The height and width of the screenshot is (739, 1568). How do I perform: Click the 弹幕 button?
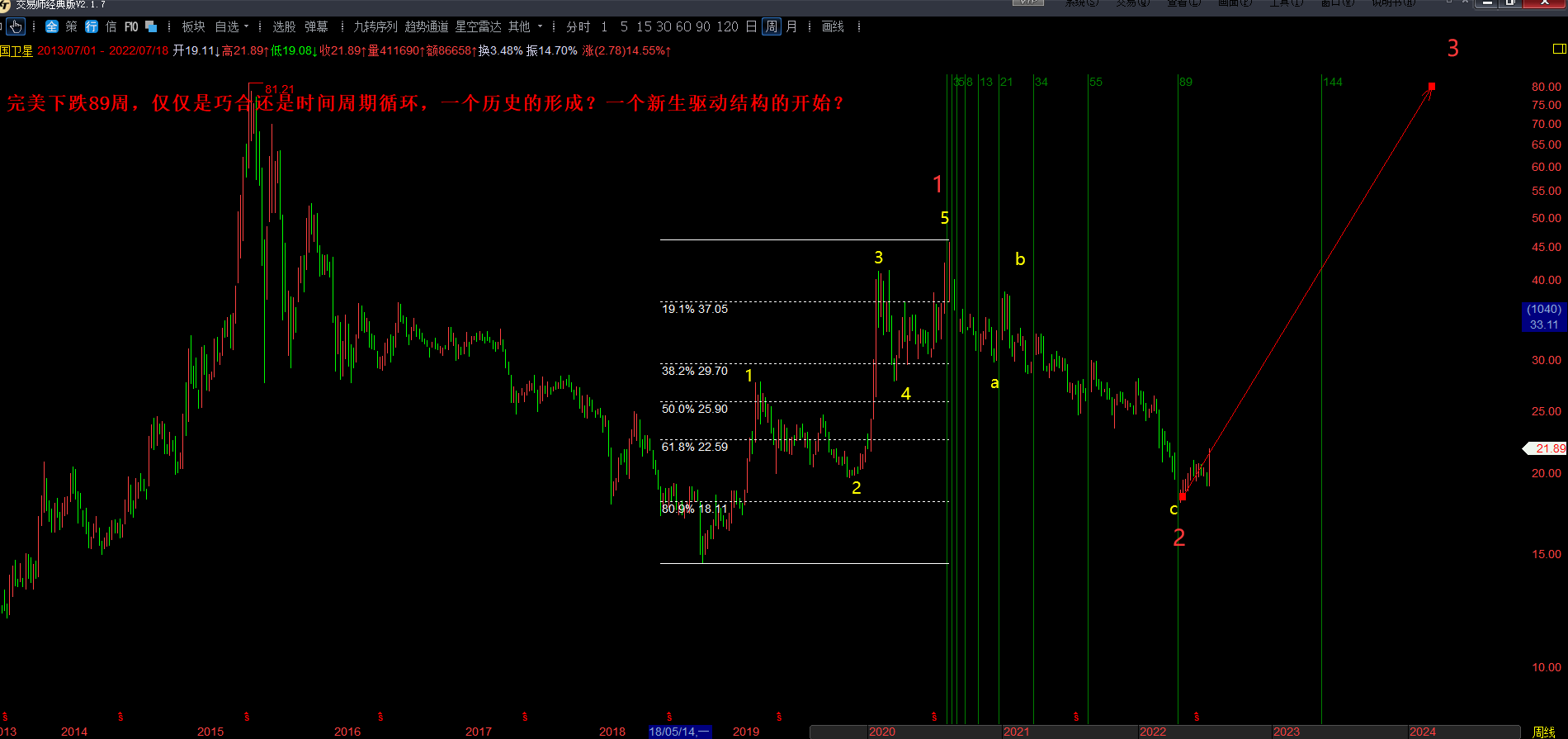(316, 26)
